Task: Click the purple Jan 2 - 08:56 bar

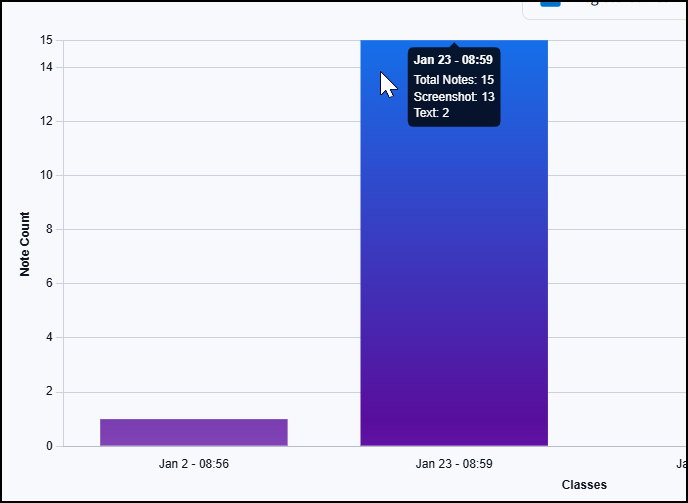Action: 194,432
